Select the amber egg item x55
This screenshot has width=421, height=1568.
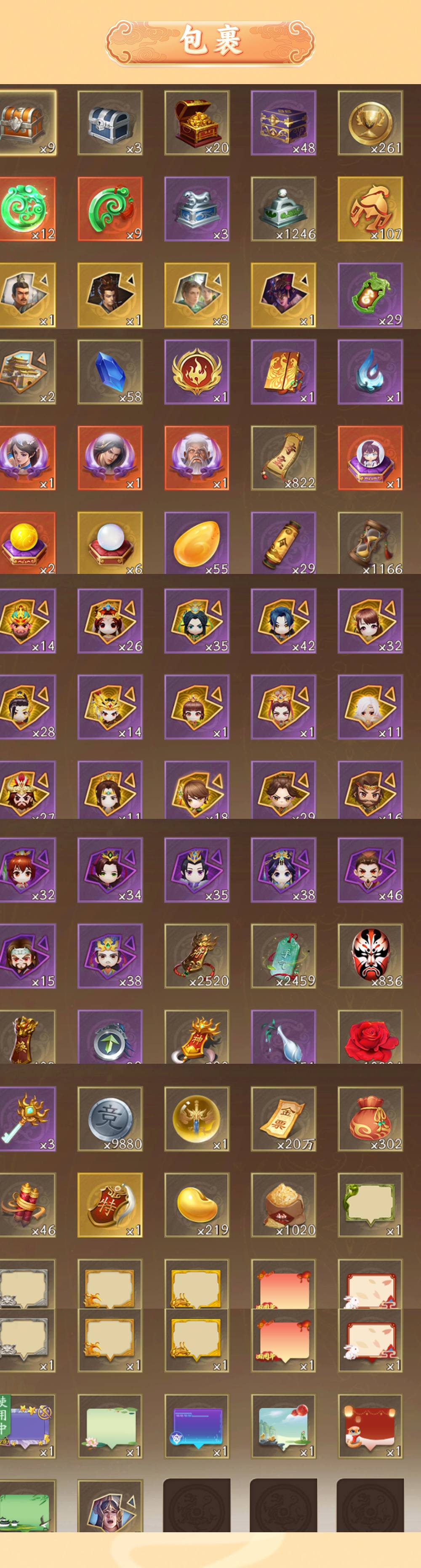[x=197, y=543]
